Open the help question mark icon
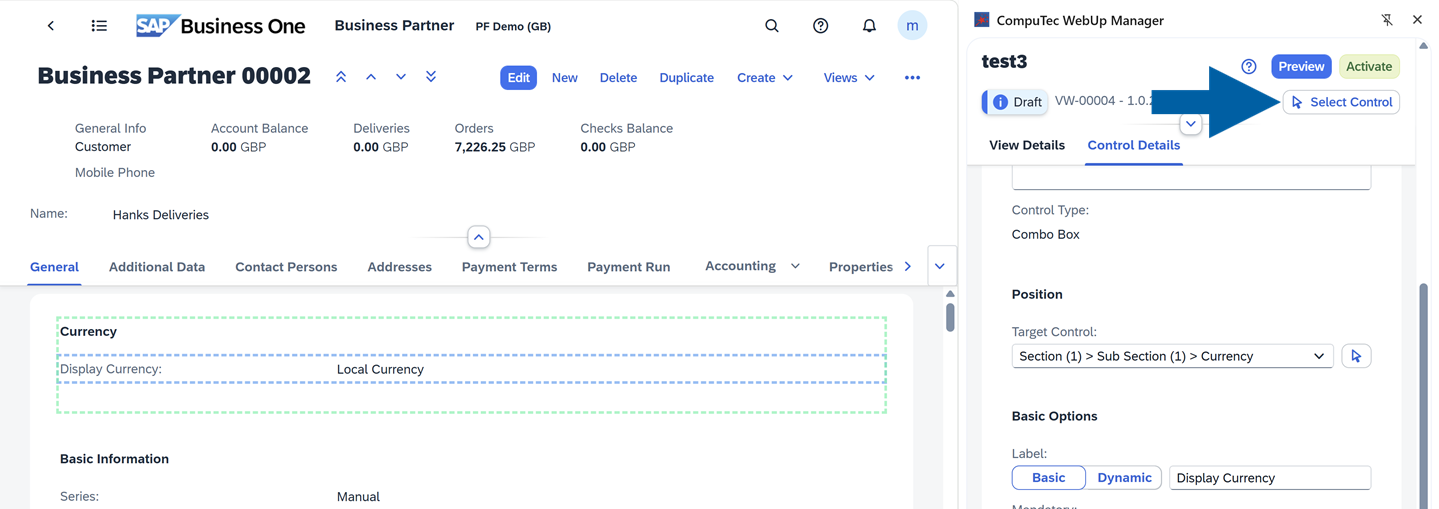Screen dimensions: 1439x509 820,26
